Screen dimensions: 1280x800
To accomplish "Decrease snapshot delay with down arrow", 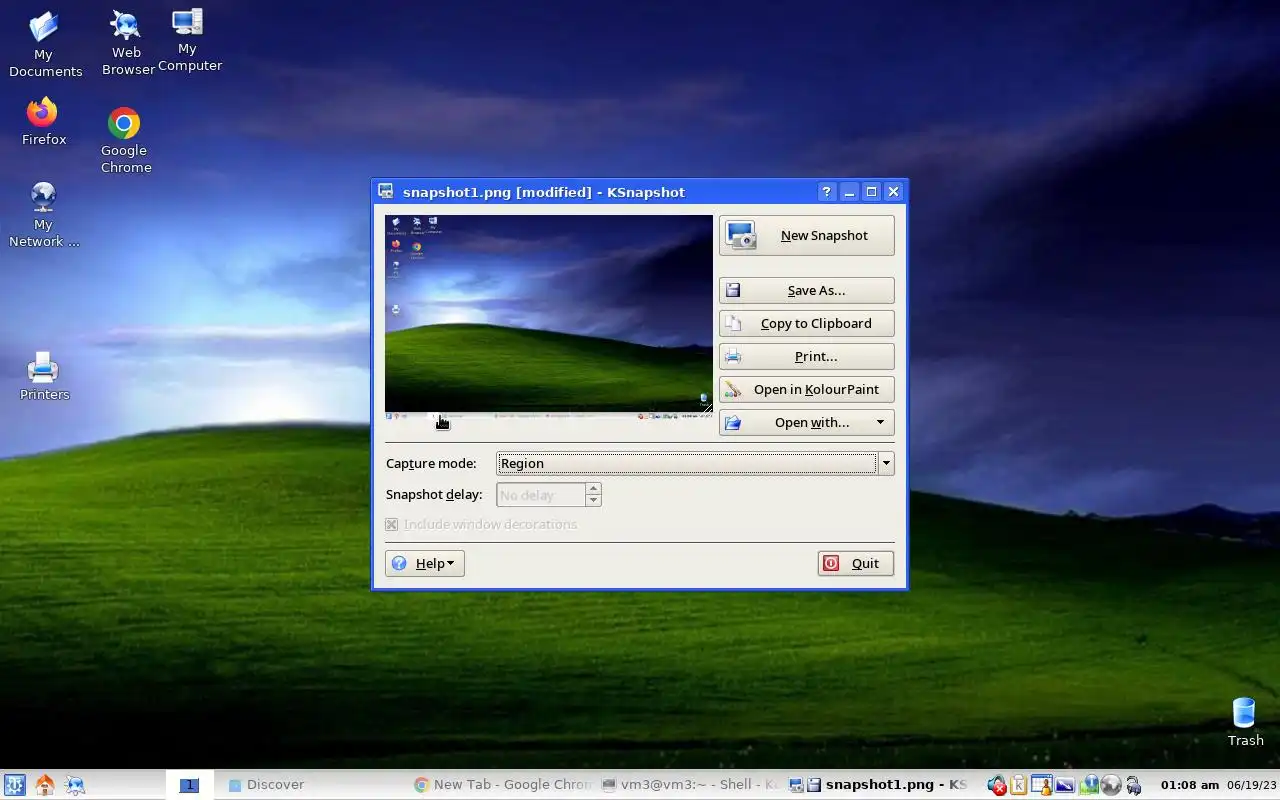I will [x=593, y=500].
